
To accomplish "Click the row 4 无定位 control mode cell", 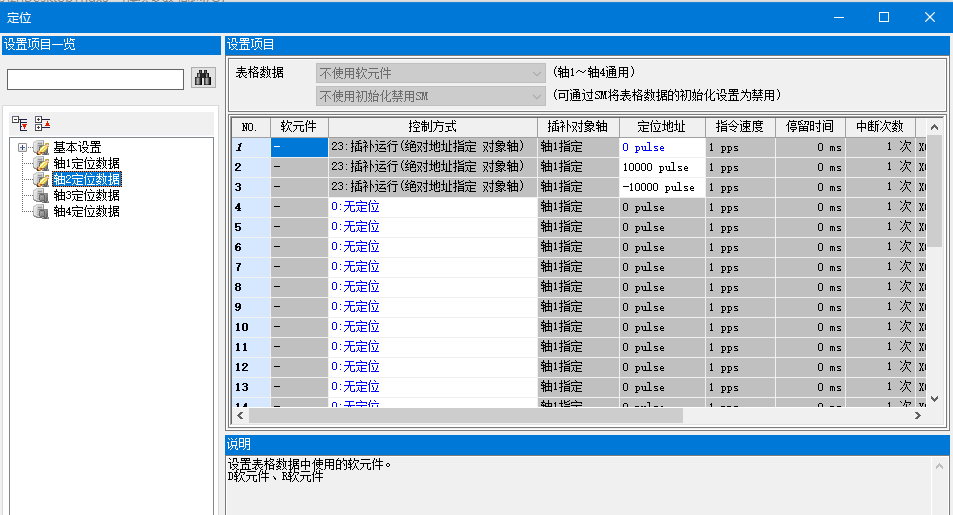I will [432, 207].
